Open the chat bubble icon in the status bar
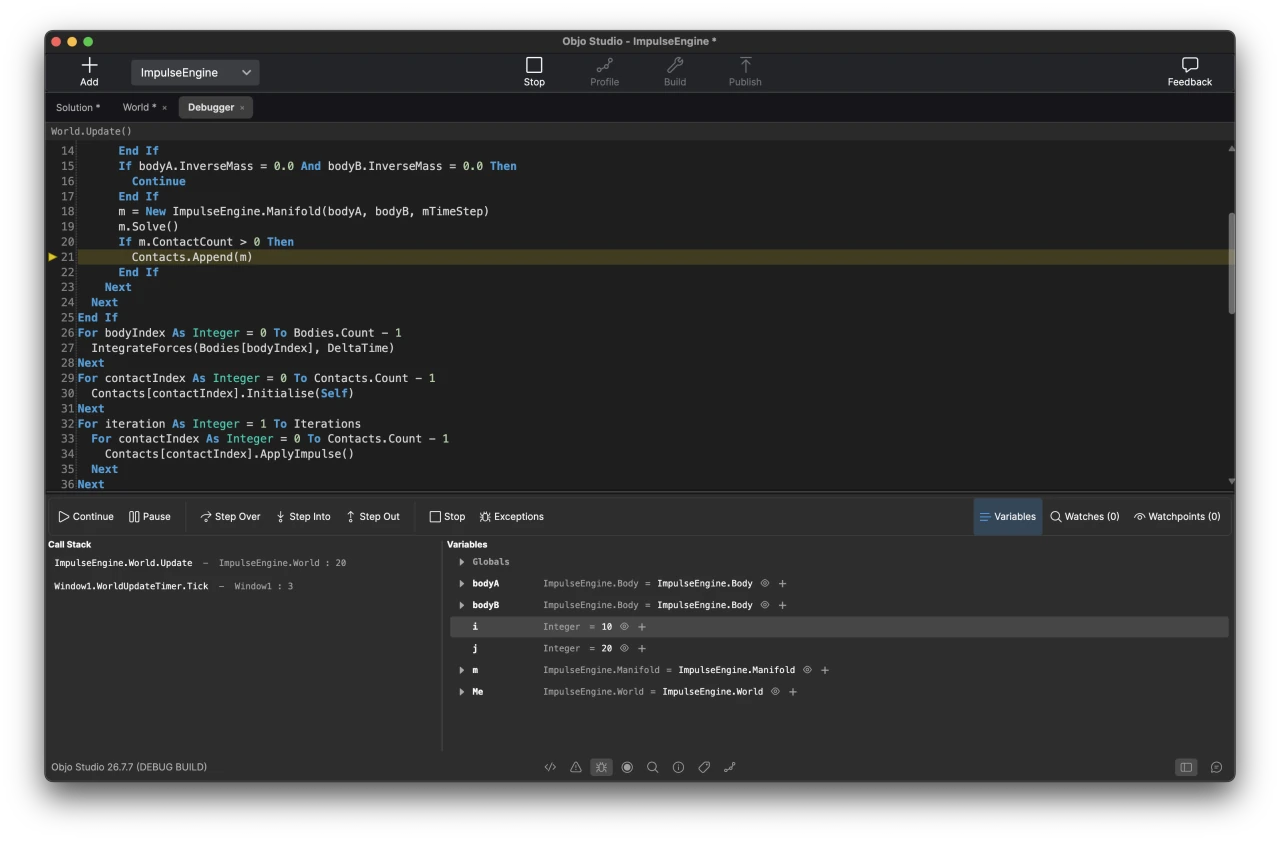Image resolution: width=1280 pixels, height=841 pixels. (x=1216, y=768)
